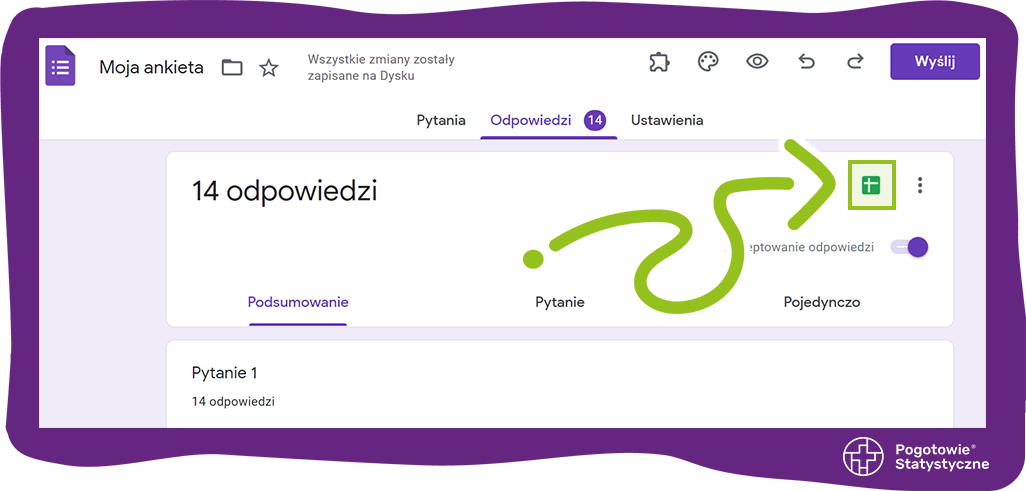Open the Pytanie responses view

point(560,302)
